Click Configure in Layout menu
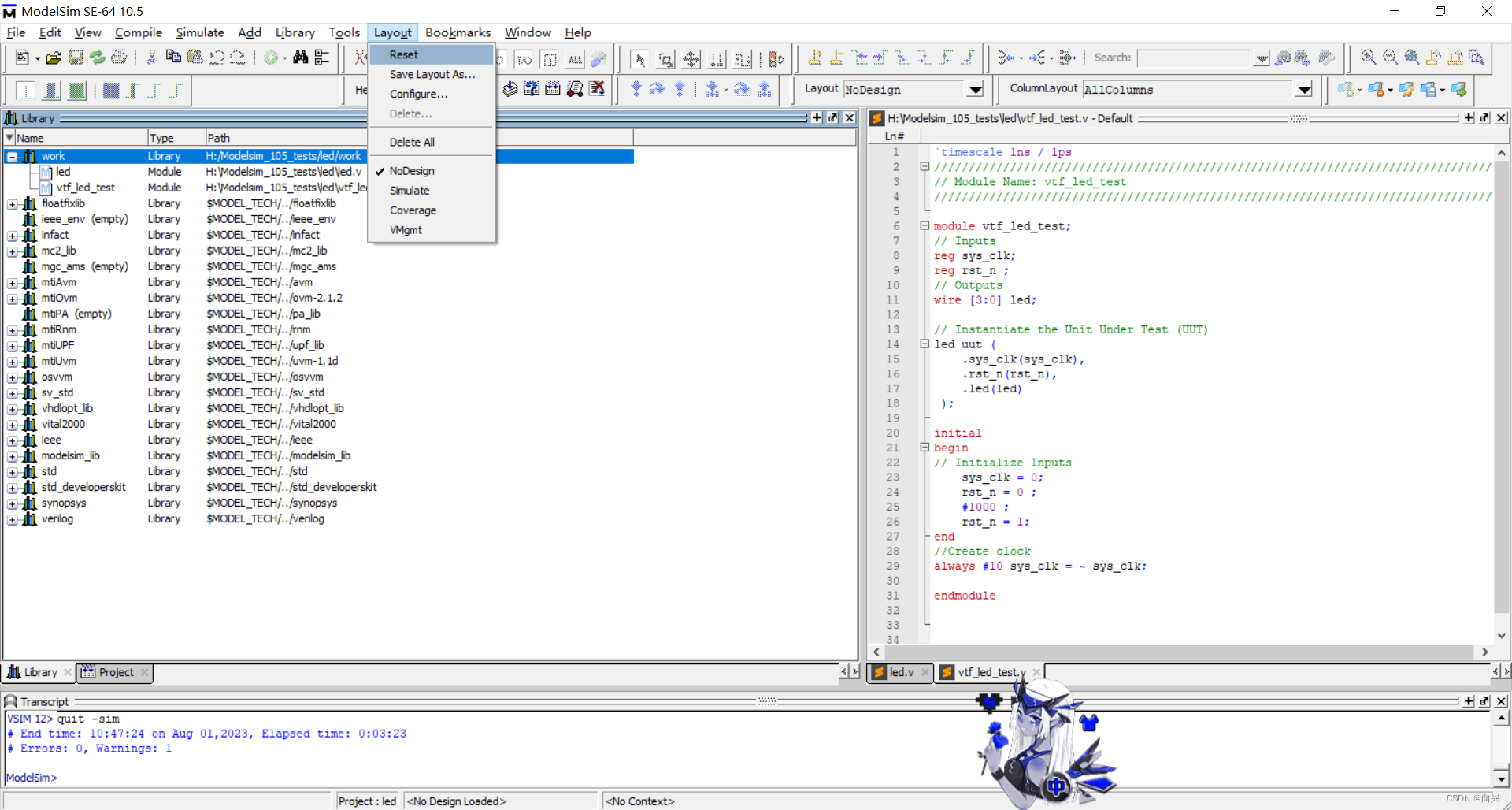Viewport: 1512px width, 810px height. pos(418,94)
